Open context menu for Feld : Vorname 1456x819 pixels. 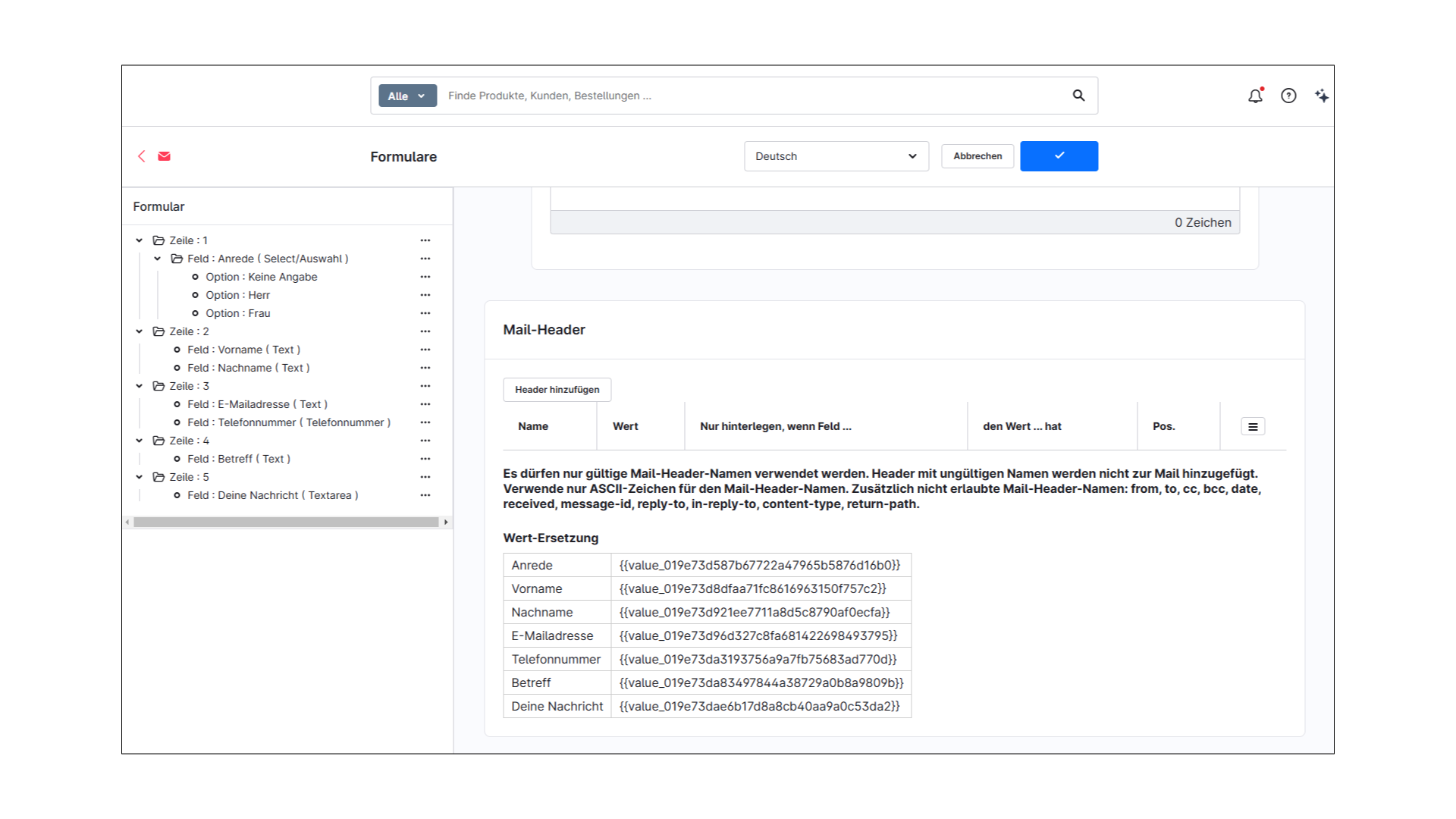click(x=425, y=350)
